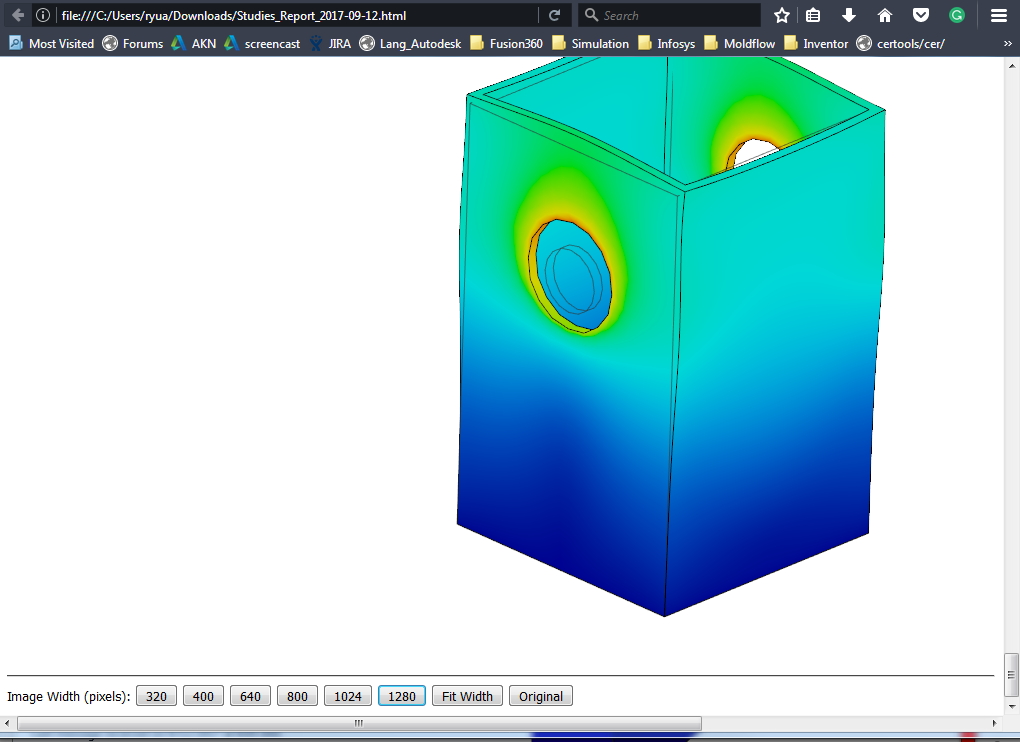Screen dimensions: 1020x742
Task: Set image width to 1024
Action: pos(347,696)
